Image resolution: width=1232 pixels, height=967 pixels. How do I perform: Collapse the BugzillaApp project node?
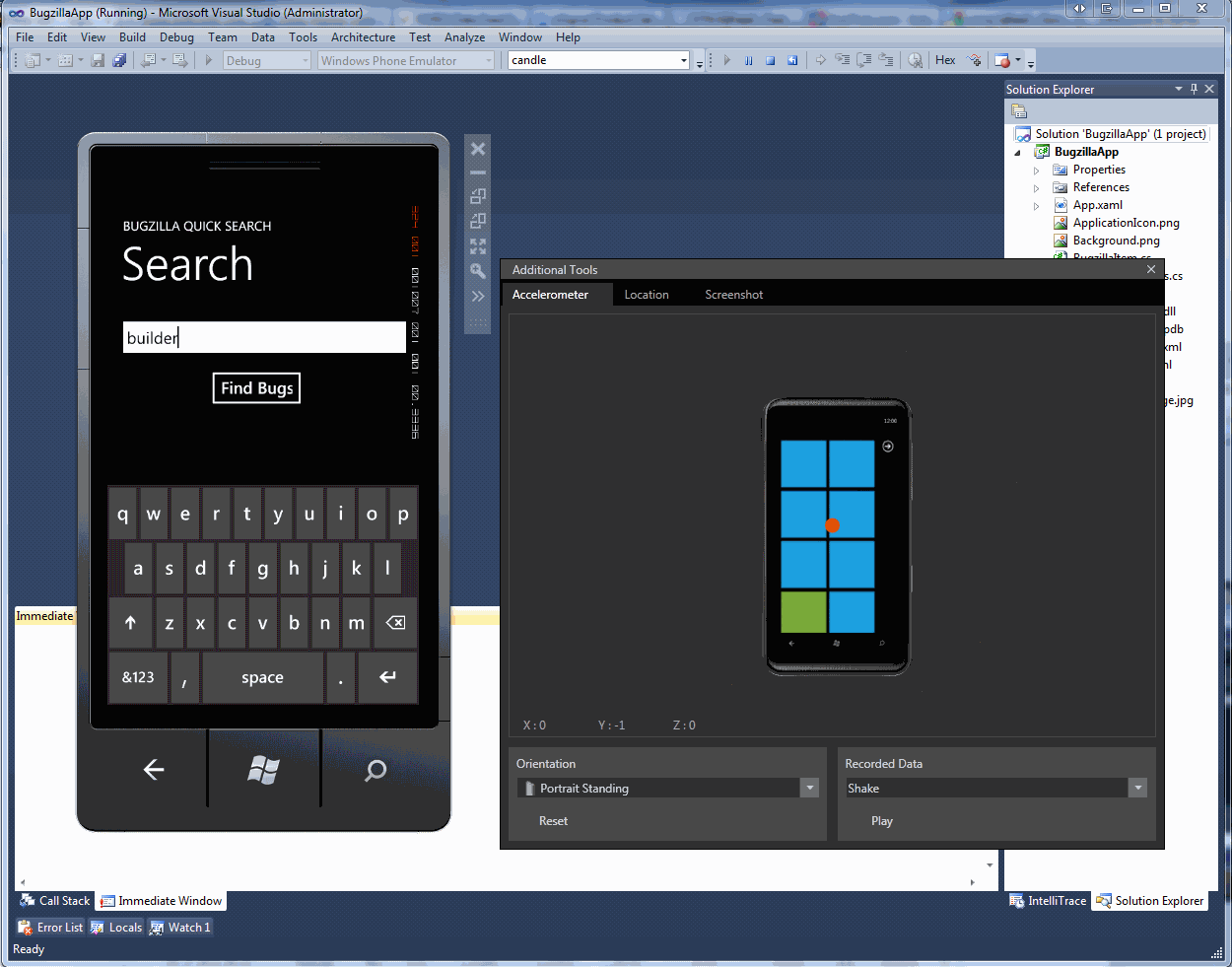point(1018,152)
